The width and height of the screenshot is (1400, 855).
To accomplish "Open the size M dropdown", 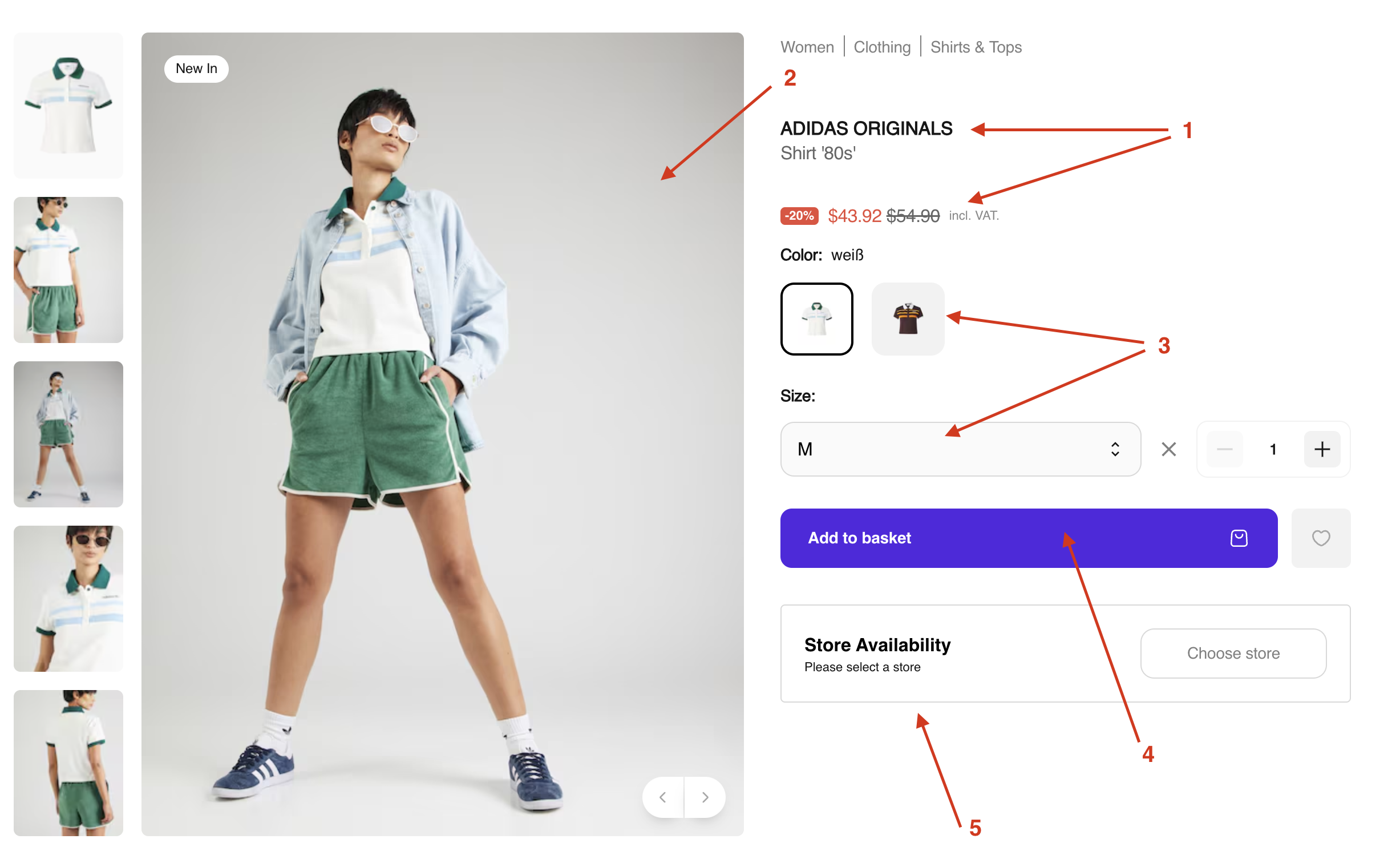I will pyautogui.click(x=960, y=449).
